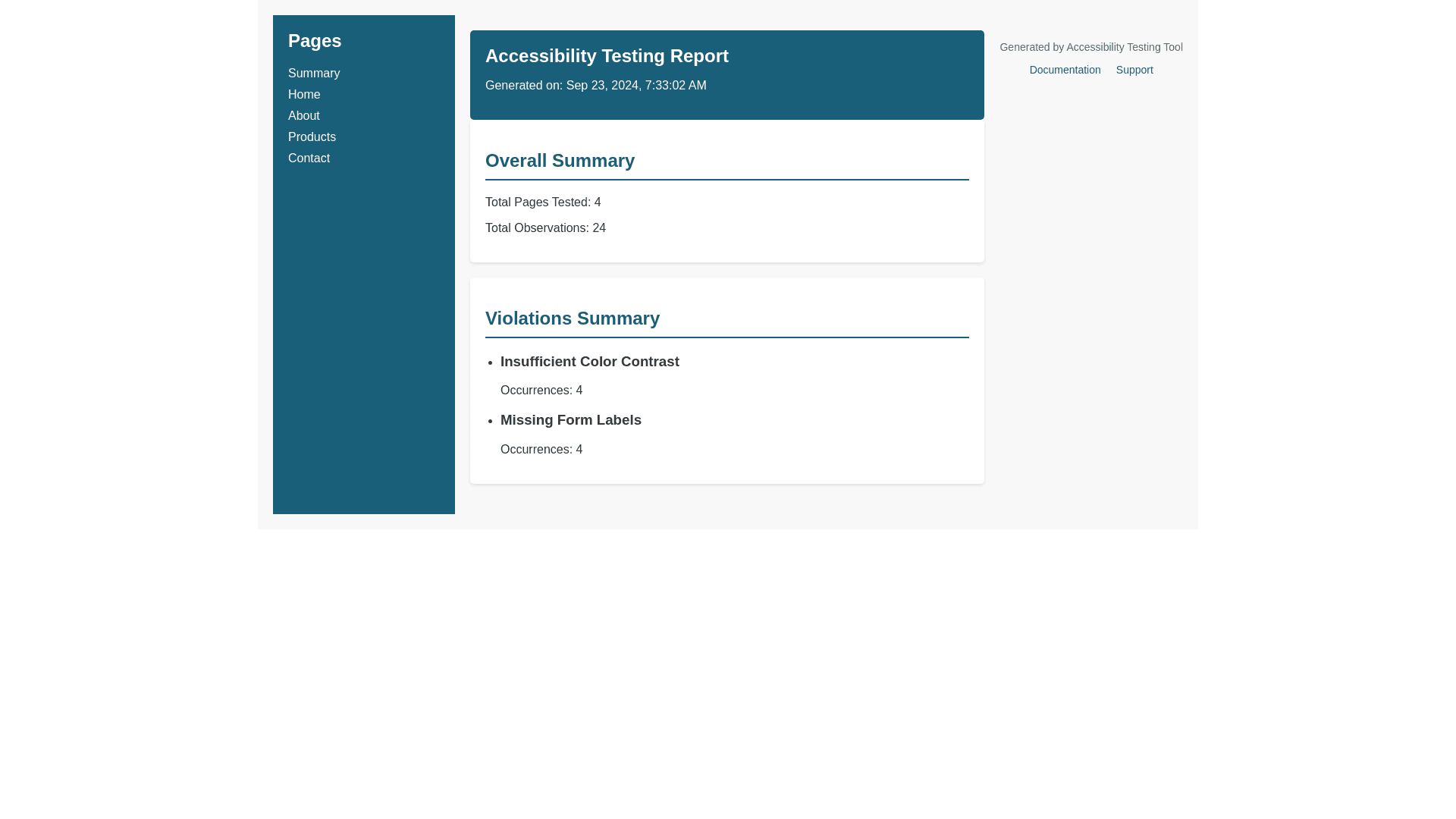The width and height of the screenshot is (1456, 819).
Task: Click the report generation date text
Action: [x=595, y=86]
